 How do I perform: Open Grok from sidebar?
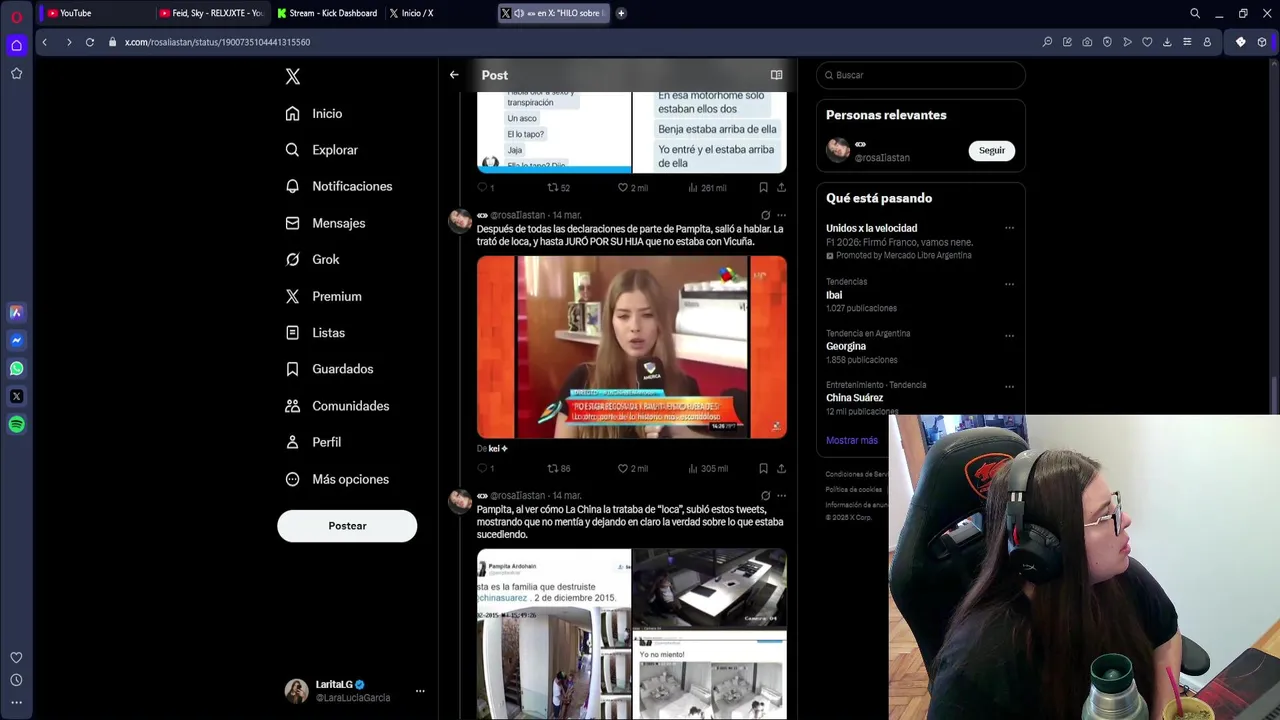(312, 259)
